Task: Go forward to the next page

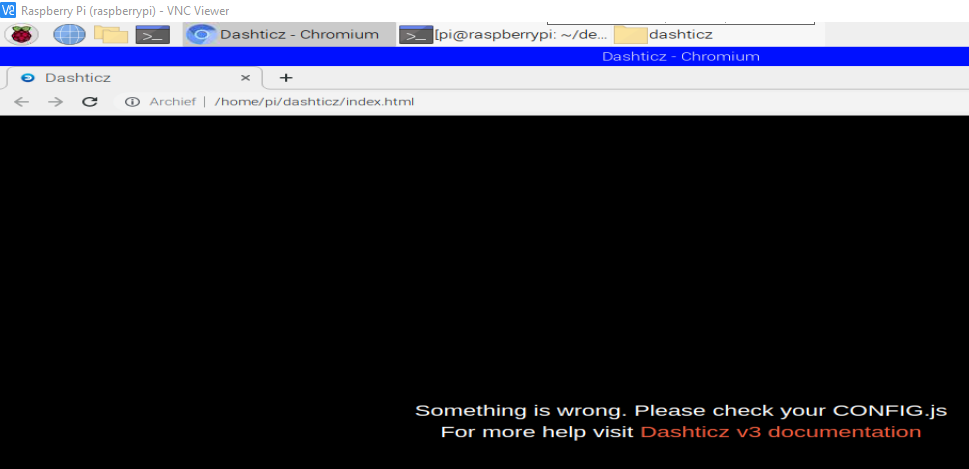Action: point(56,102)
